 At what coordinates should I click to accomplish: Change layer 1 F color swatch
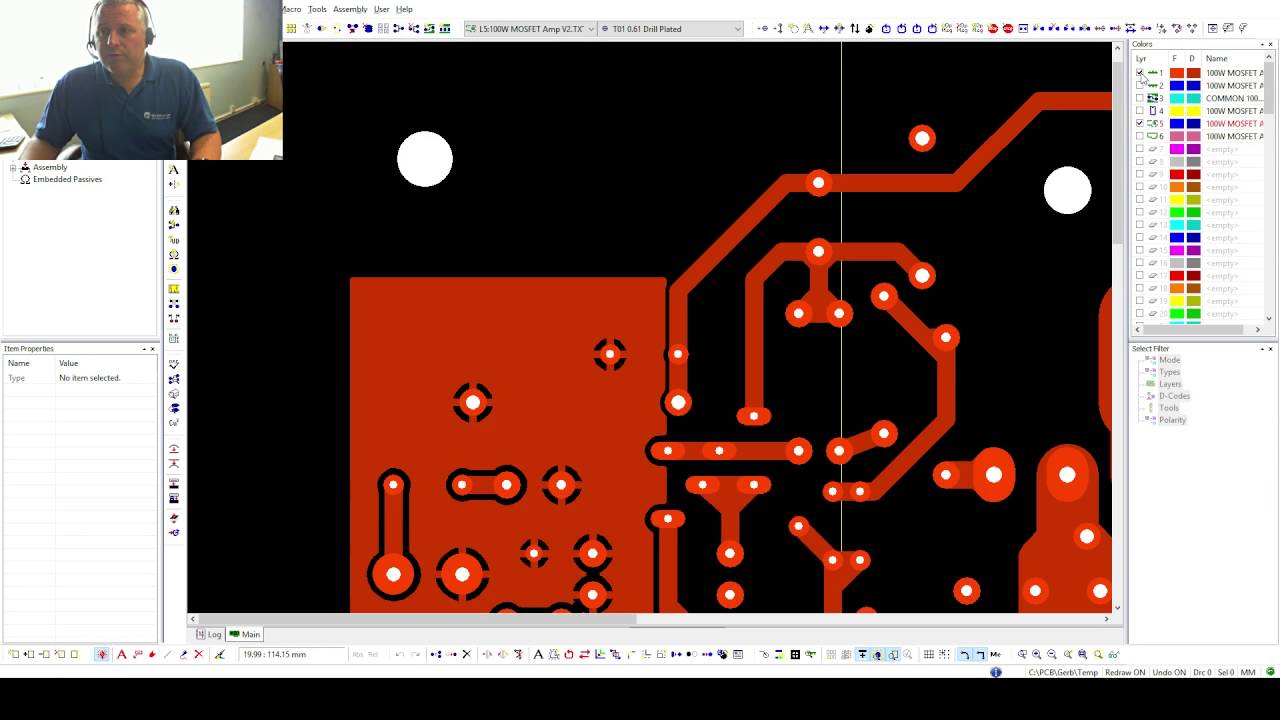[x=1176, y=73]
